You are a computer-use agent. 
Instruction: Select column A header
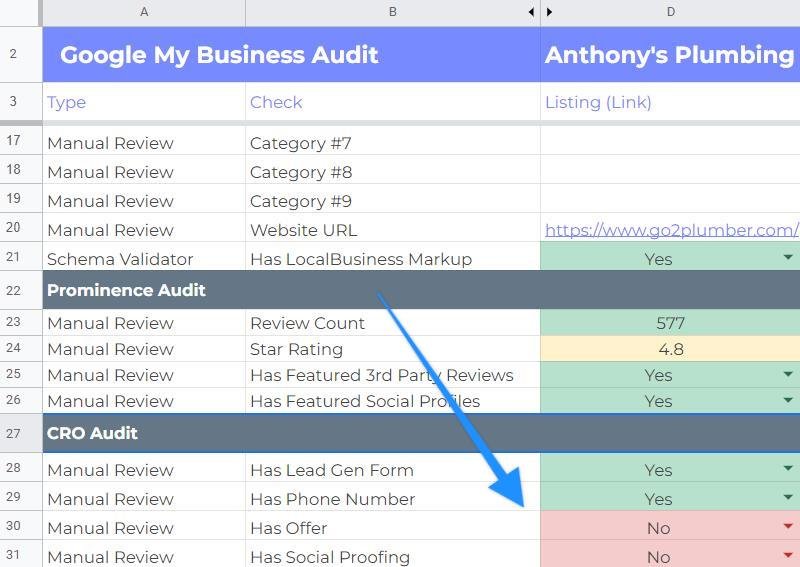[144, 12]
